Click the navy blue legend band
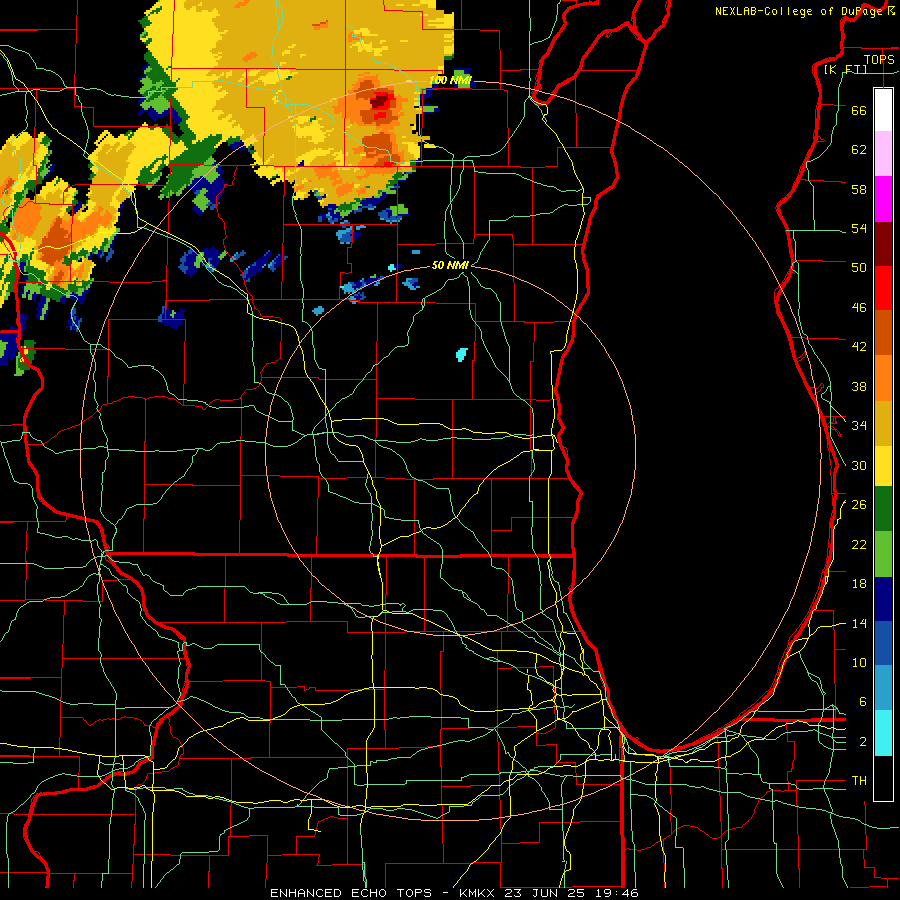 (883, 599)
